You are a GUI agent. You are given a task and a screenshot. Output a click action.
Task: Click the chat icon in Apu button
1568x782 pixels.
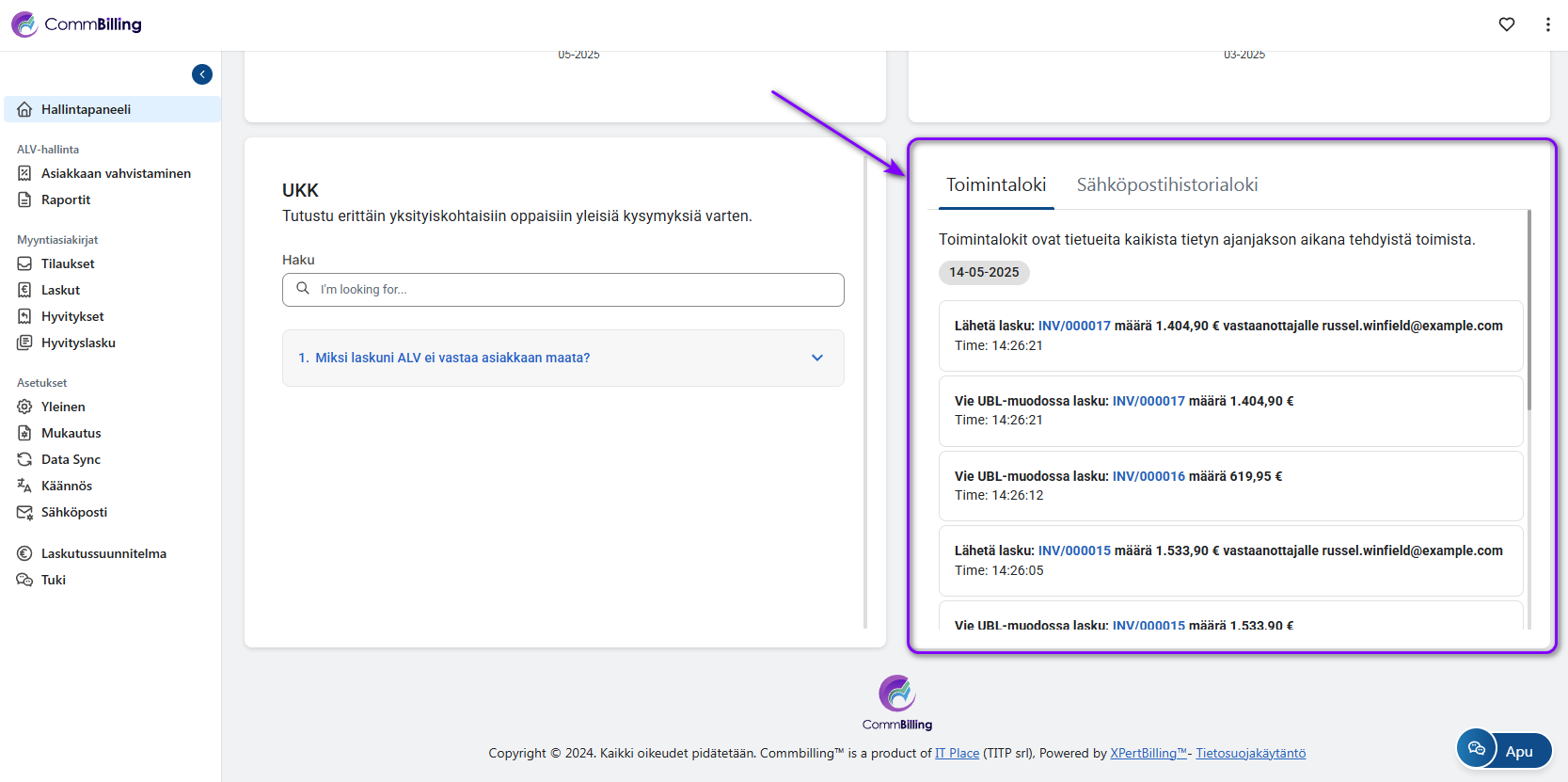1477,749
